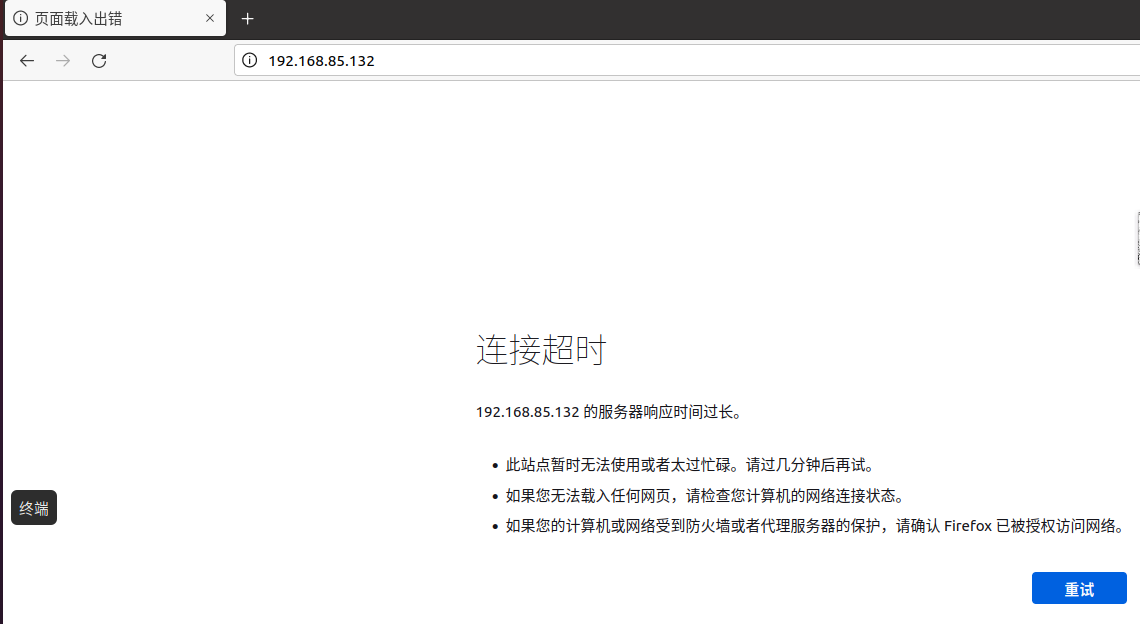Reload the current page
The width and height of the screenshot is (1140, 624).
pyautogui.click(x=99, y=61)
